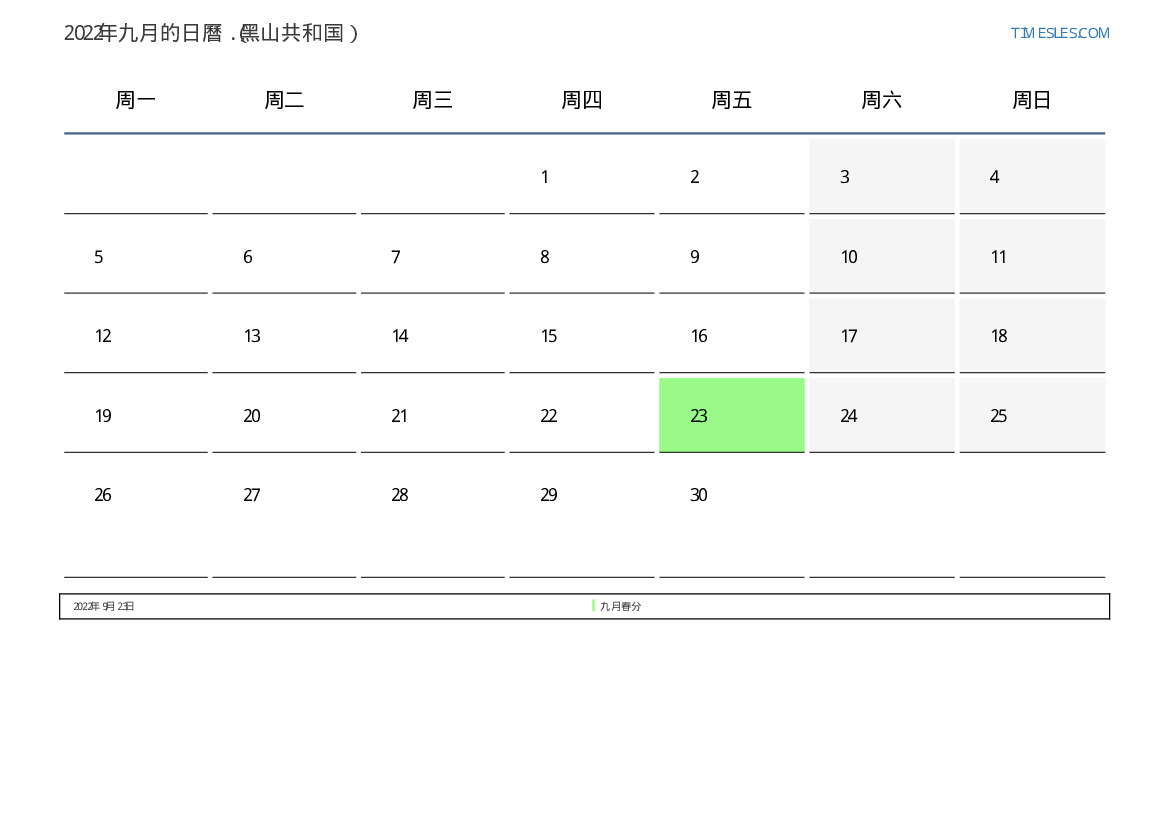This screenshot has width=1169, height=827.
Task: Open the TIMESLES.COM link
Action: (x=1059, y=33)
